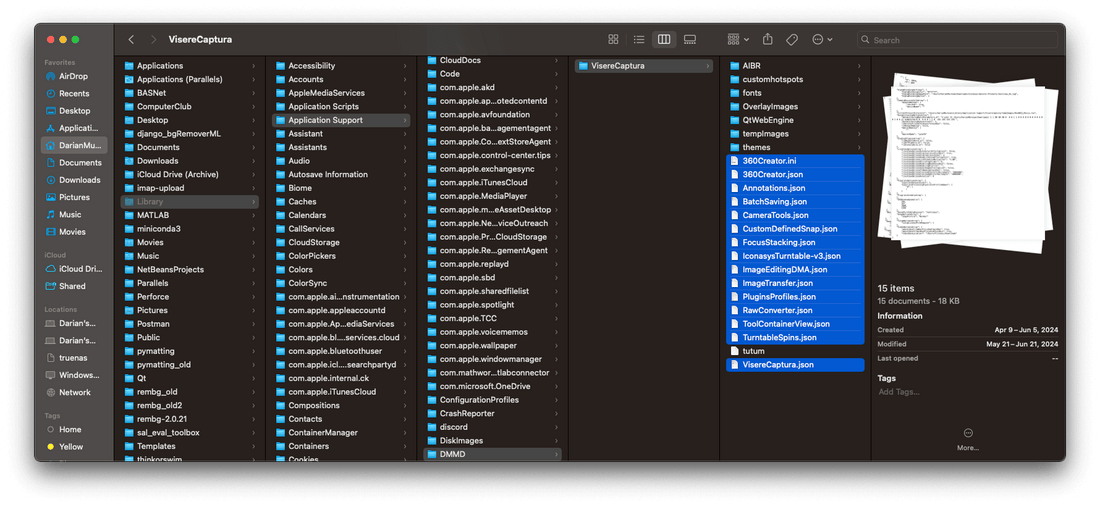Expand the discord folder chevron
This screenshot has height=507, width=1100.
(x=556, y=427)
